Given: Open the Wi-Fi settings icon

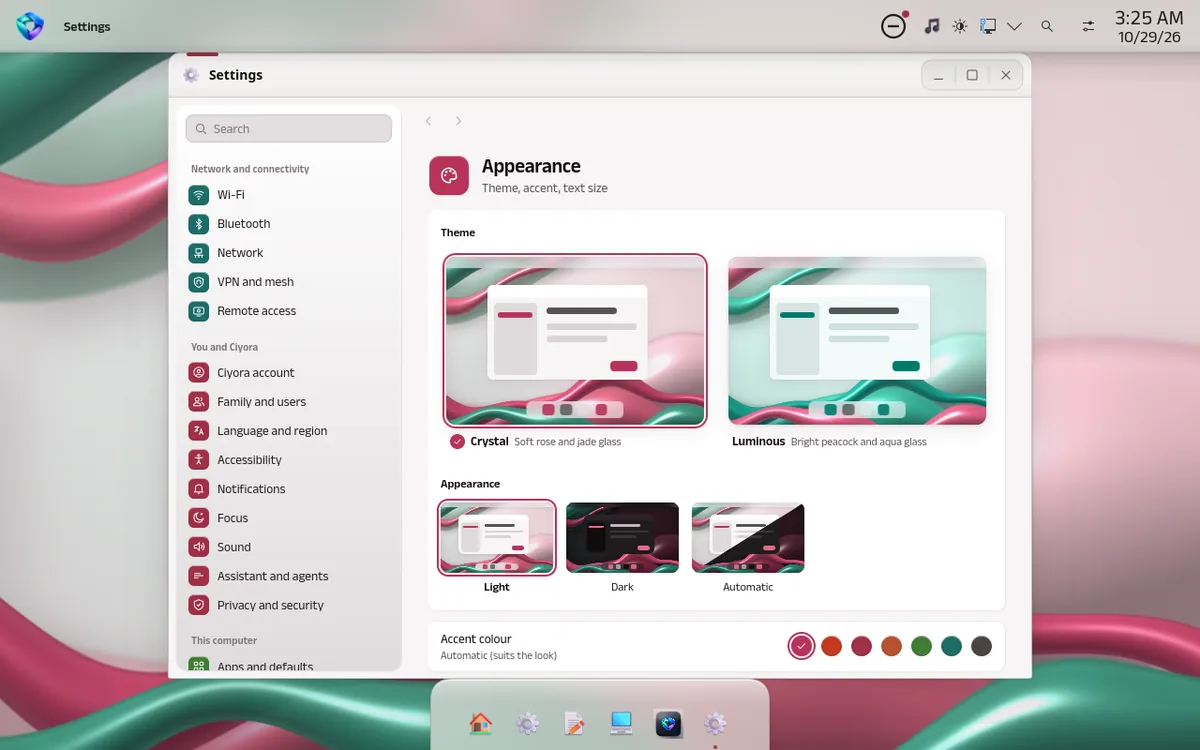Looking at the screenshot, I should (199, 195).
